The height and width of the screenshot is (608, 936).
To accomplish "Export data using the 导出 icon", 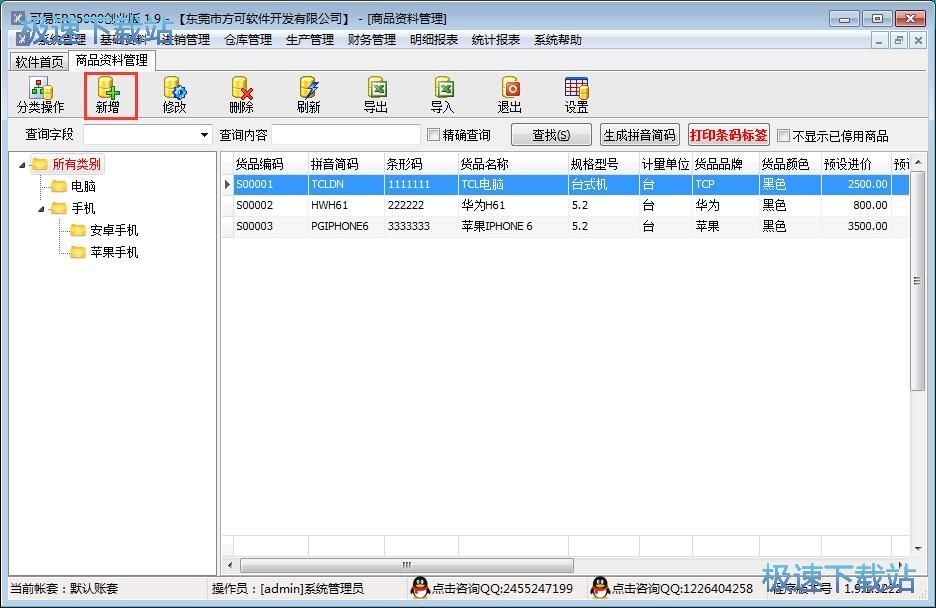I will coord(376,95).
